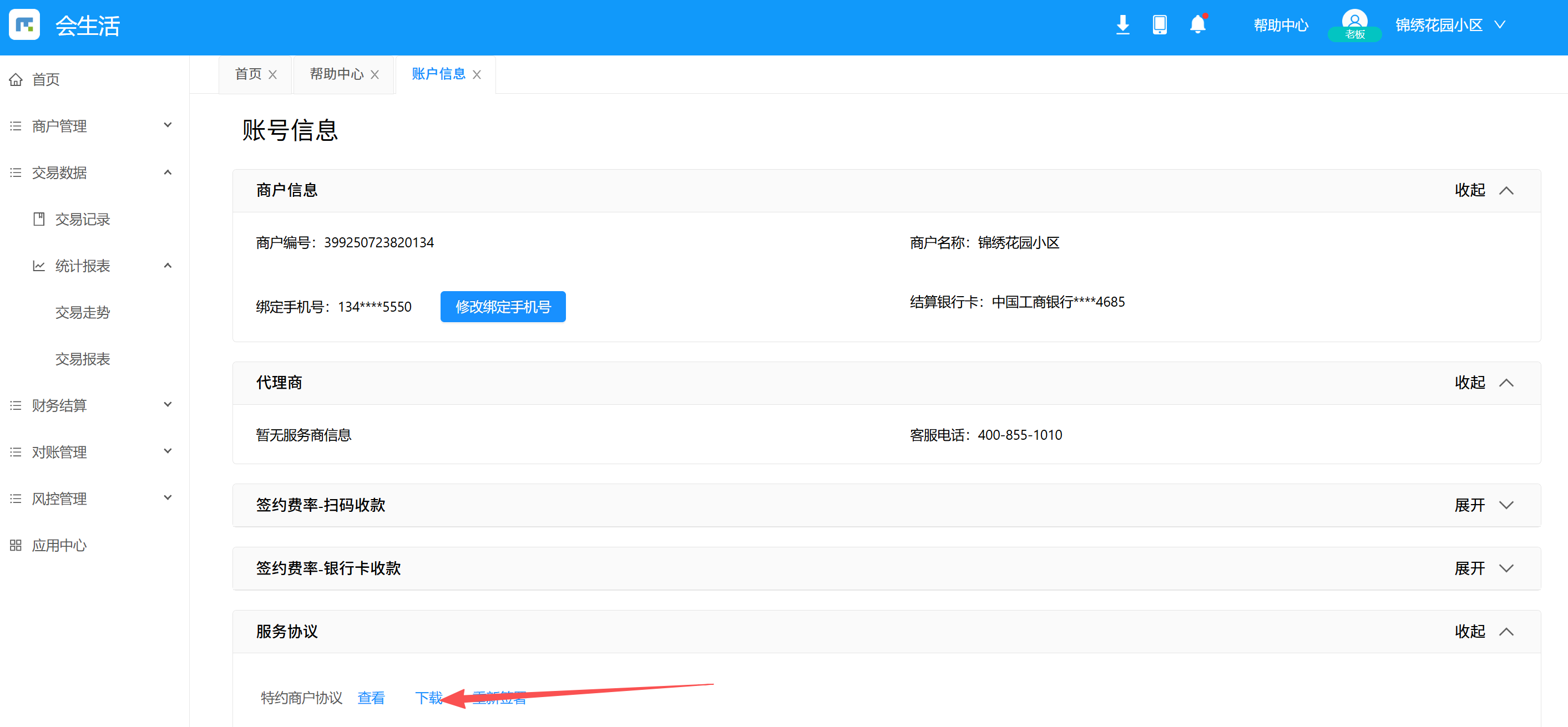Screen dimensions: 1568x727
Task: Click 中国工商银行****4685 bank card text
Action: point(1058,302)
